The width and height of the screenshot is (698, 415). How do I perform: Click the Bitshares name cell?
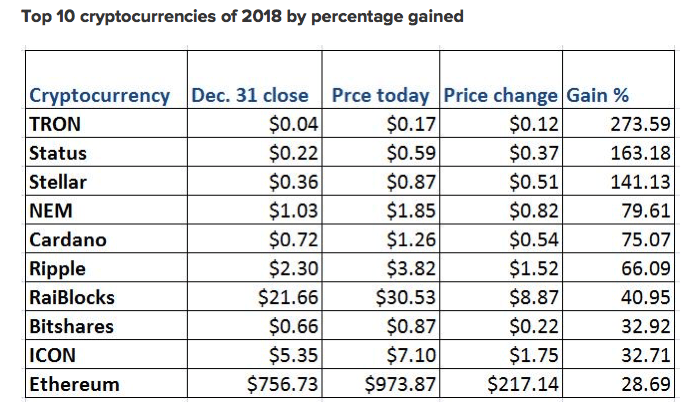click(x=72, y=327)
